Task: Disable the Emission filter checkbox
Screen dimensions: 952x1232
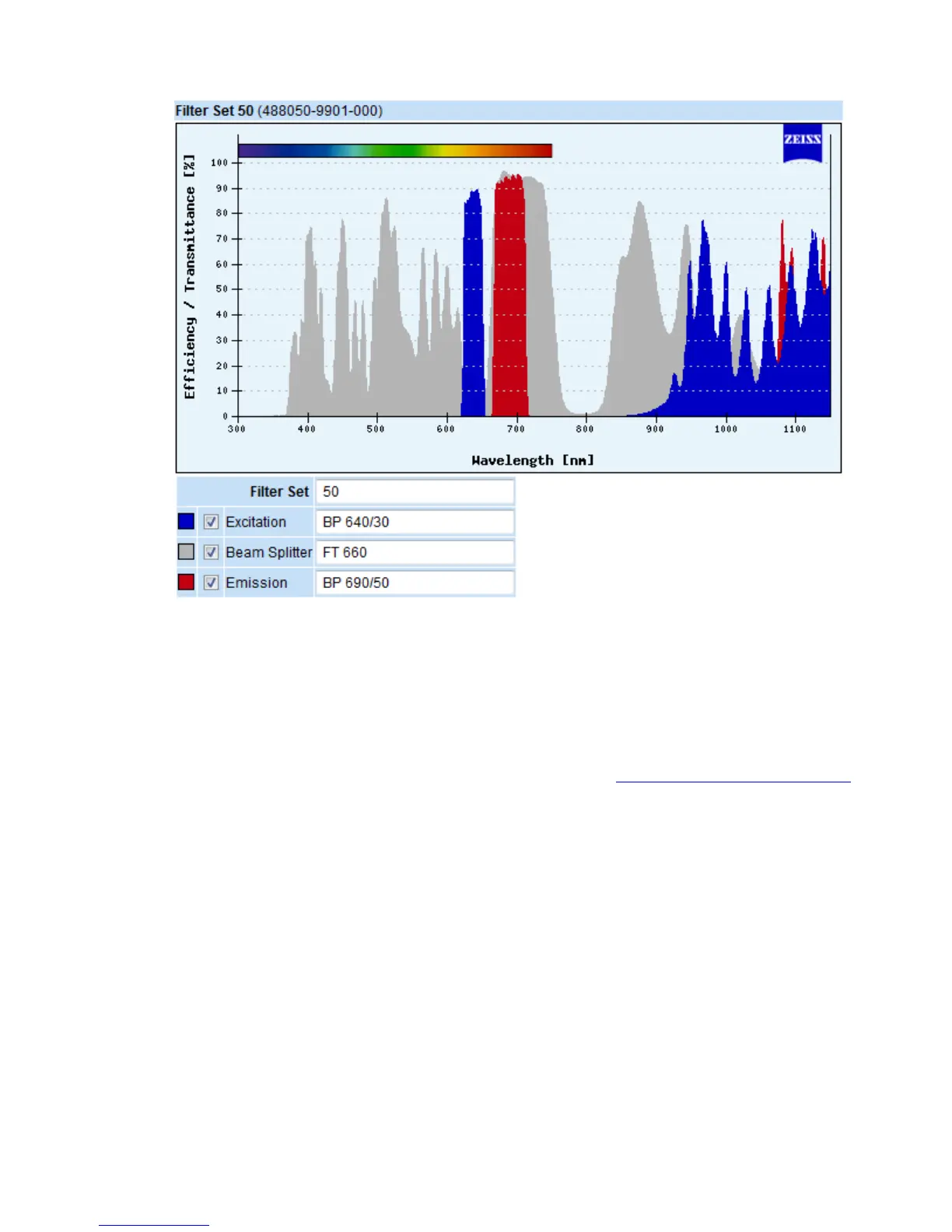Action: coord(211,583)
